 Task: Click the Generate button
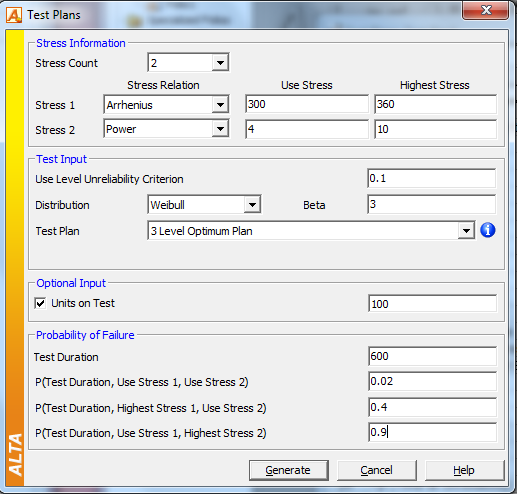(289, 470)
